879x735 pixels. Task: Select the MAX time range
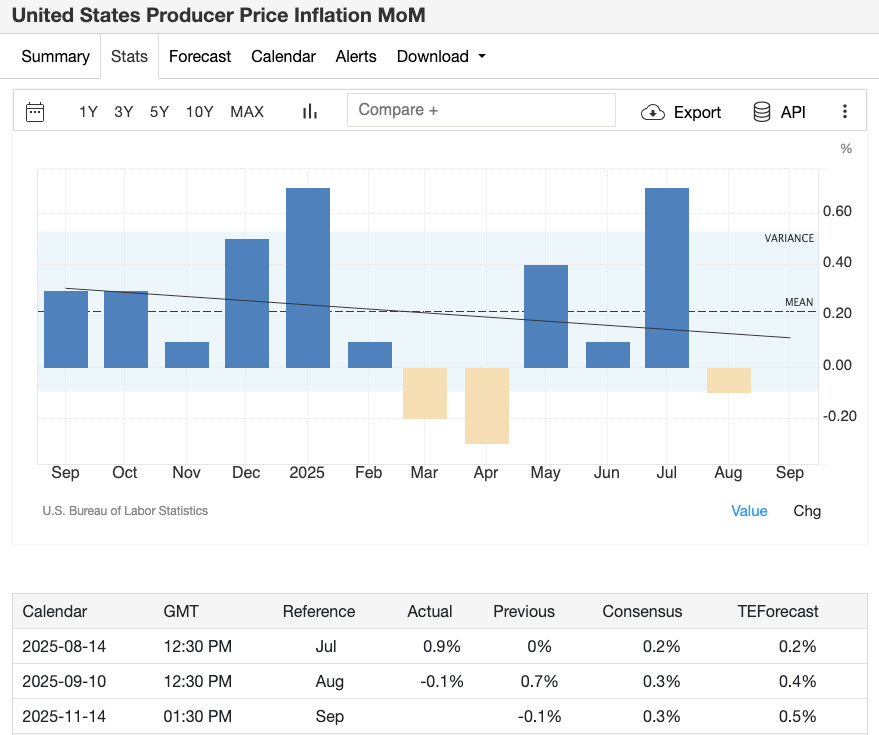tap(247, 112)
